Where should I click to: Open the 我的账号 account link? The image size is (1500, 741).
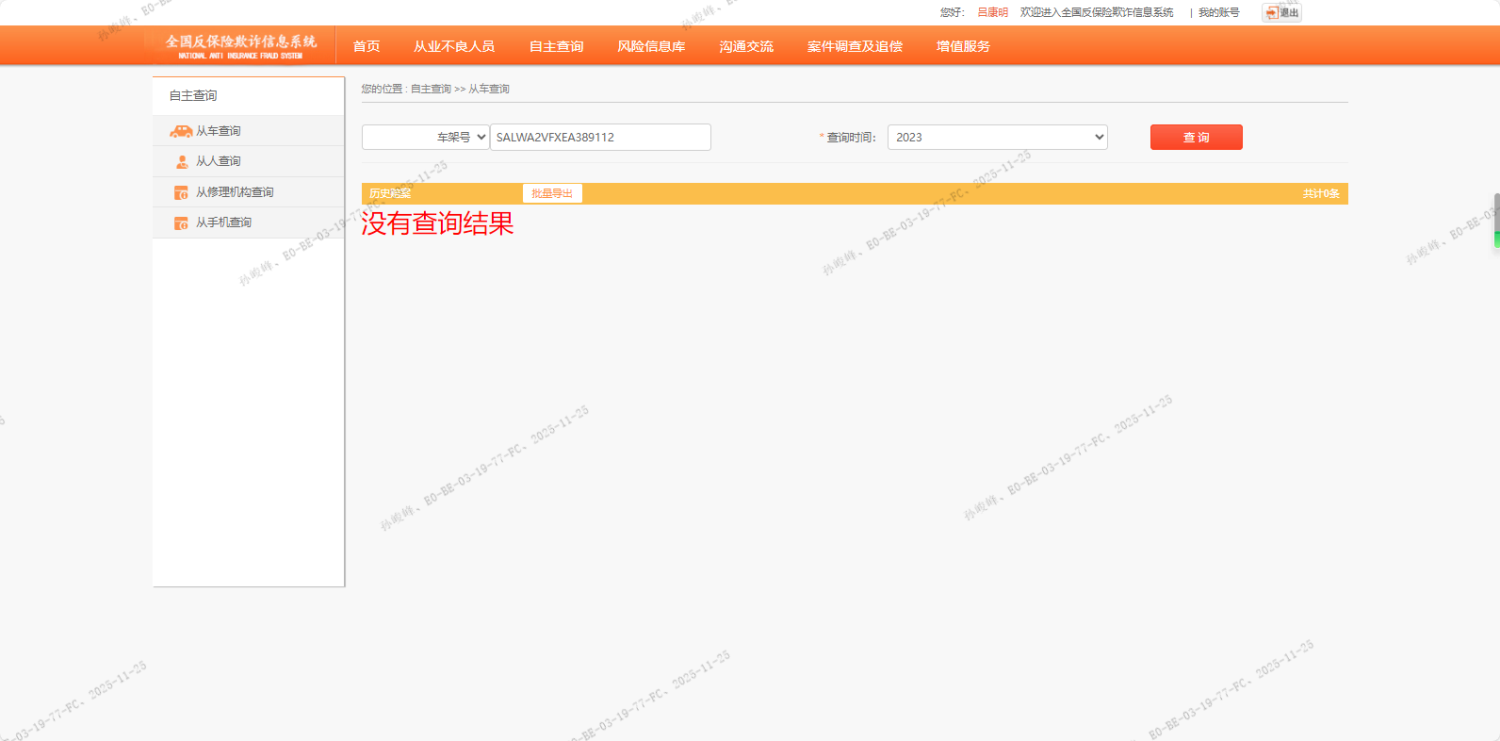pos(1218,13)
